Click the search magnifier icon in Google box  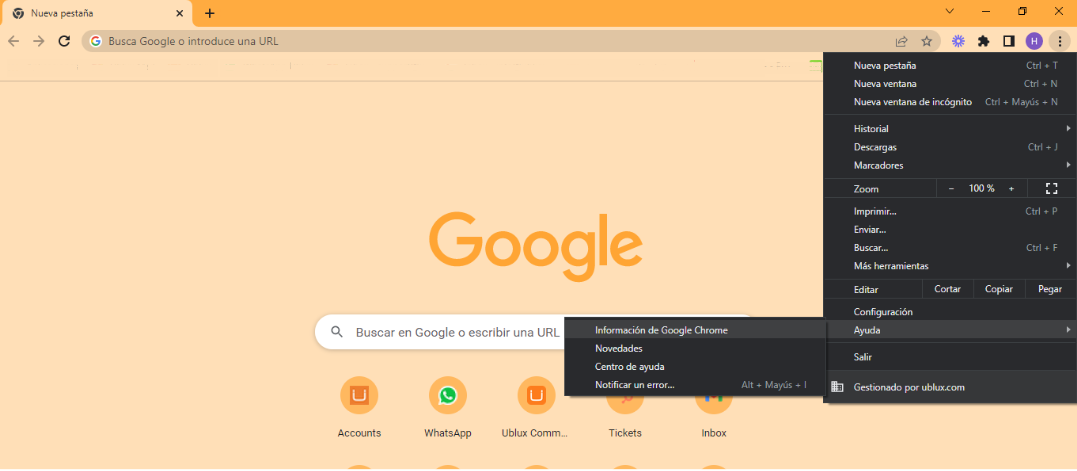click(x=337, y=332)
